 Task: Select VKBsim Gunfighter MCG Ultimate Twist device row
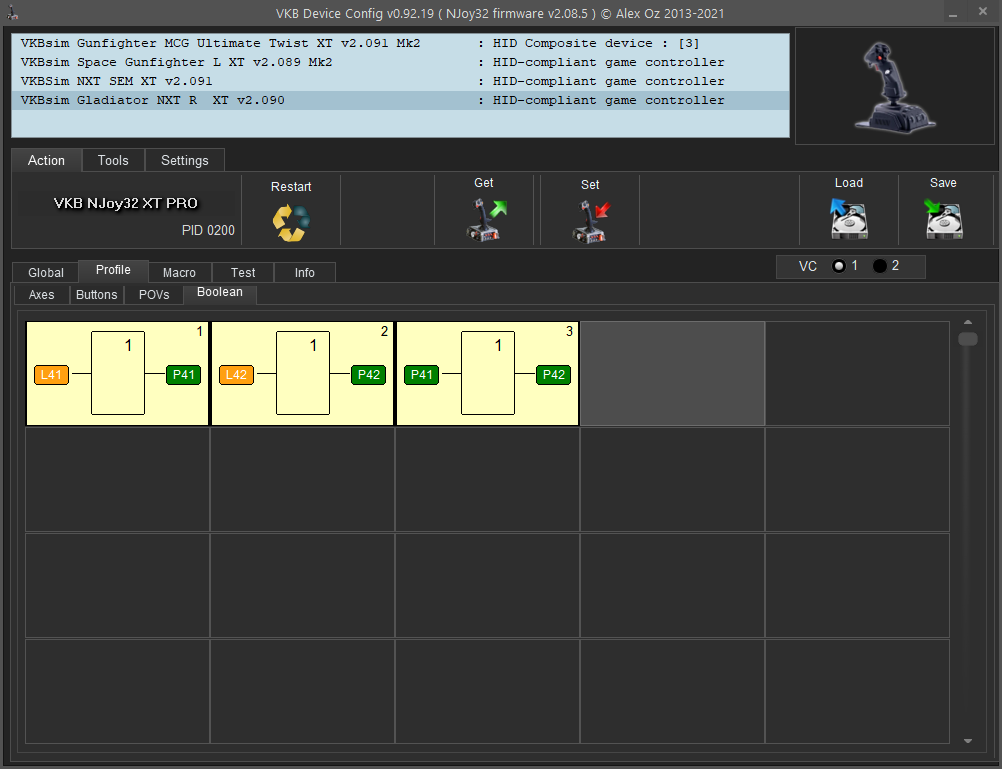[400, 43]
